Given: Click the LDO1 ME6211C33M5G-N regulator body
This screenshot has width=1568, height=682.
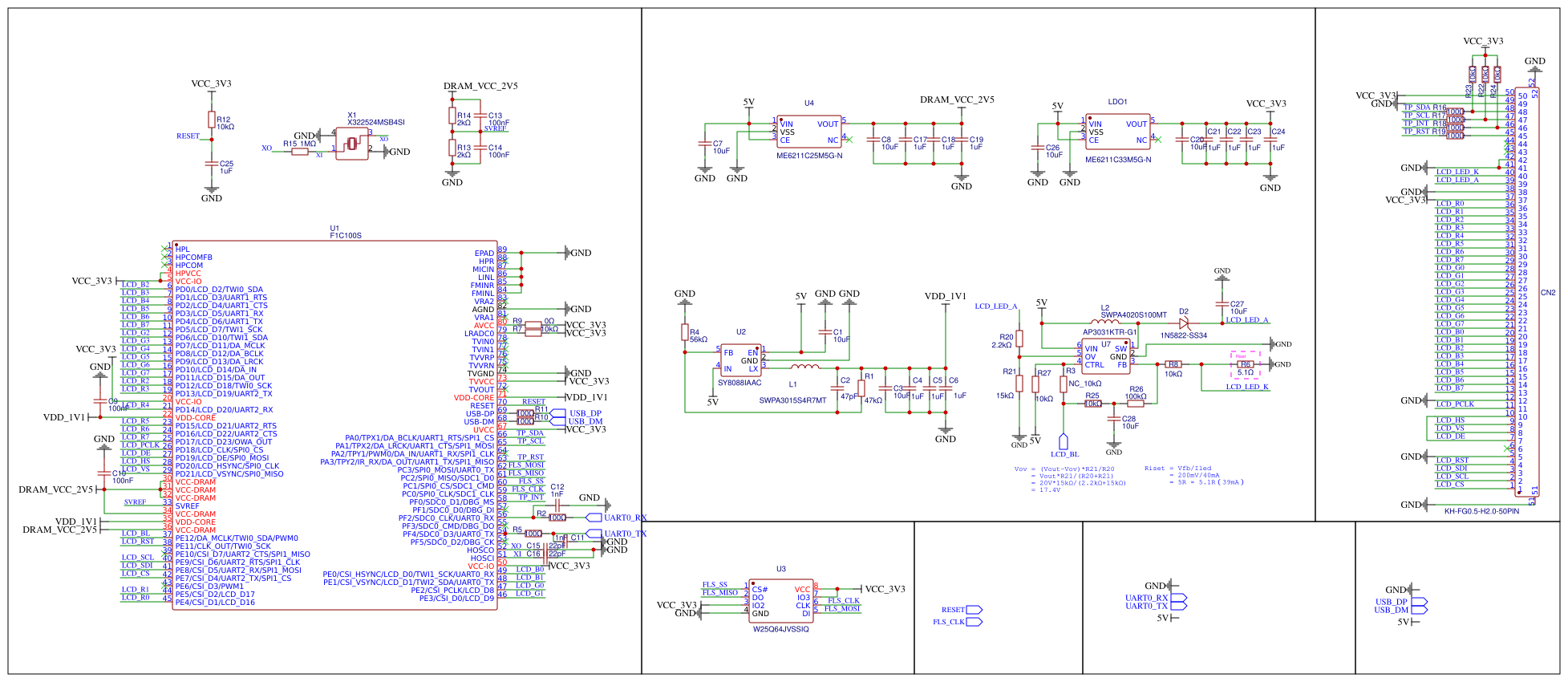Looking at the screenshot, I should point(1117,132).
